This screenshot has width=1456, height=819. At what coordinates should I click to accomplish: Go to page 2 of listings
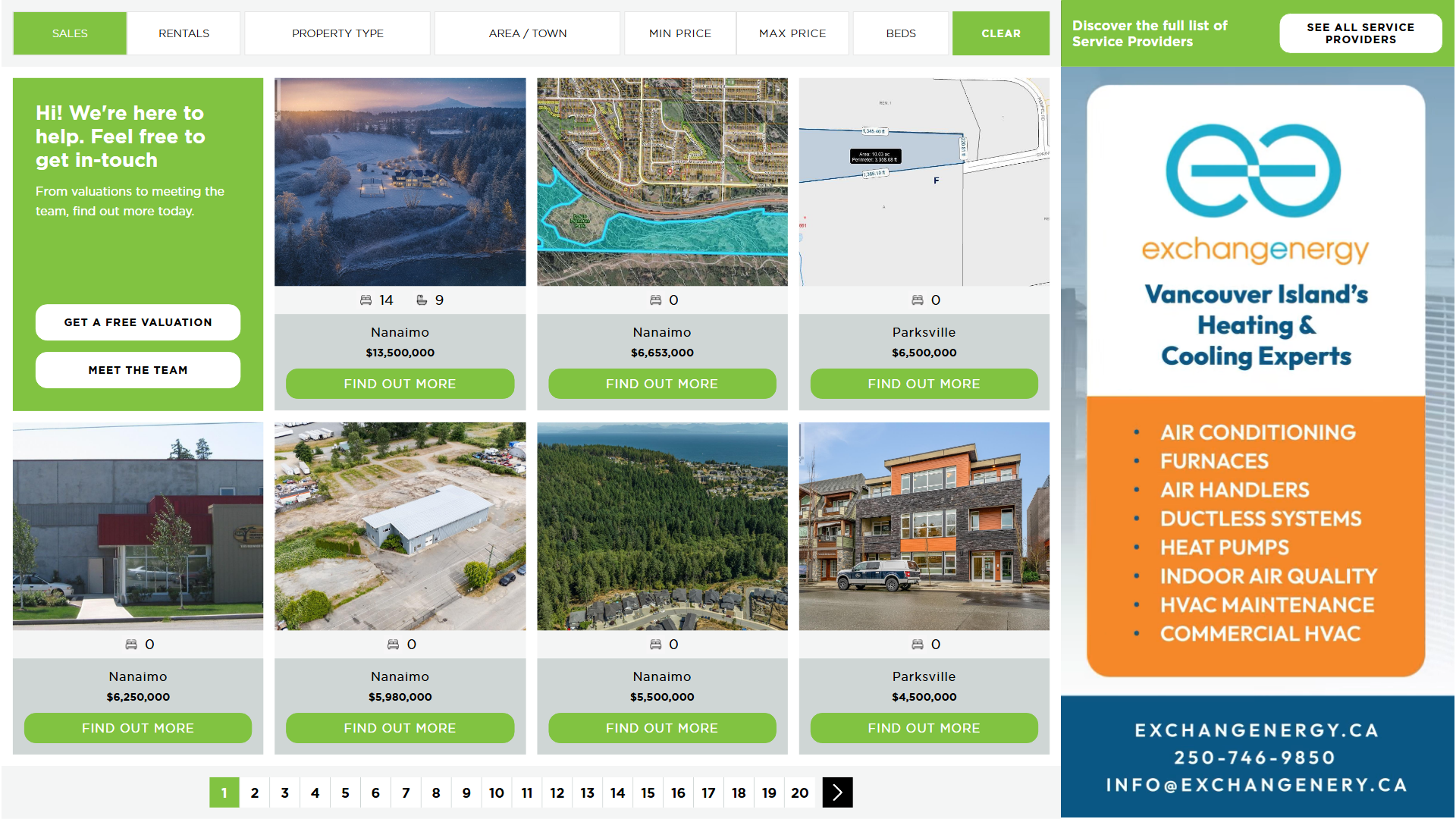pos(255,792)
